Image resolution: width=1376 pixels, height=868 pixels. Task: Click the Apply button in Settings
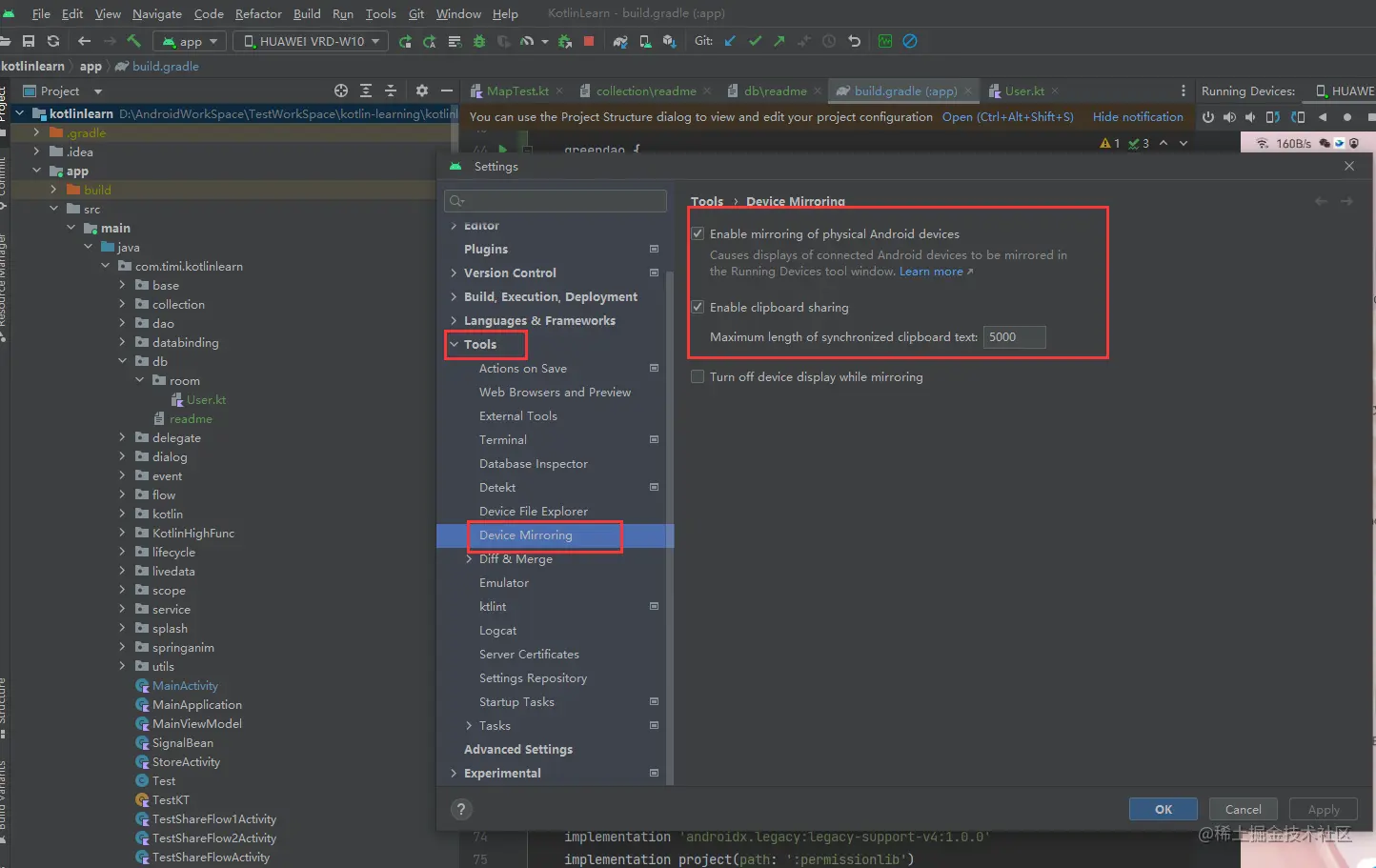(1323, 809)
